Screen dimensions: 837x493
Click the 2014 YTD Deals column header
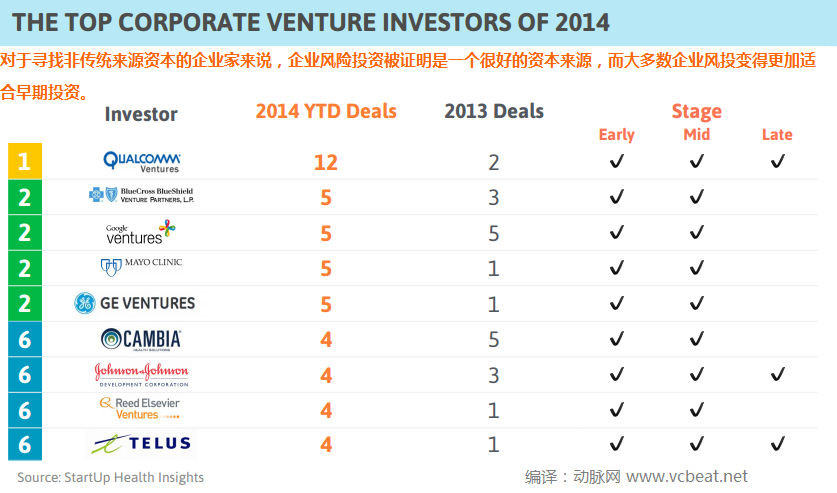pyautogui.click(x=326, y=111)
